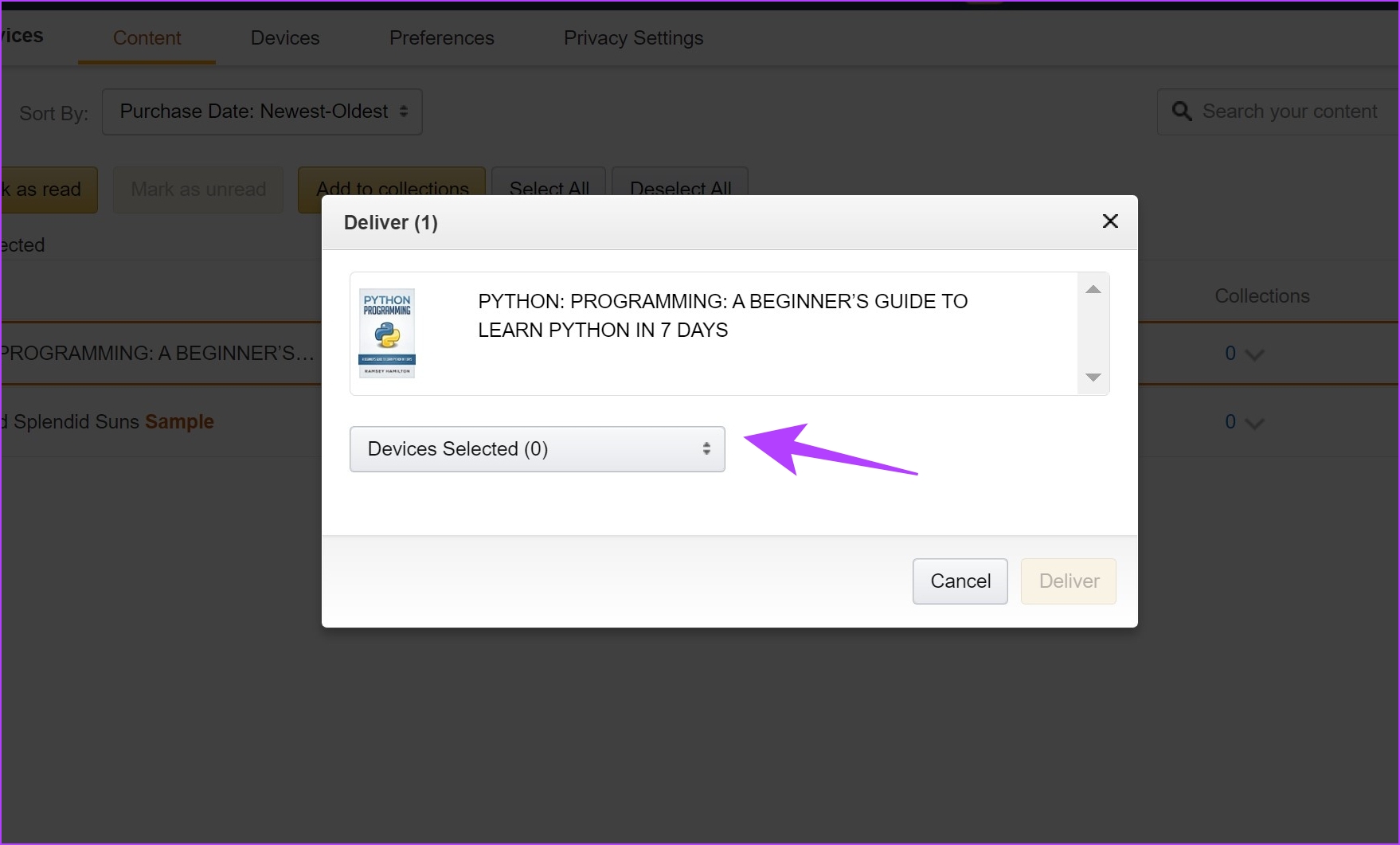The height and width of the screenshot is (845, 1400).
Task: Click the Mark as unread button
Action: pyautogui.click(x=198, y=190)
